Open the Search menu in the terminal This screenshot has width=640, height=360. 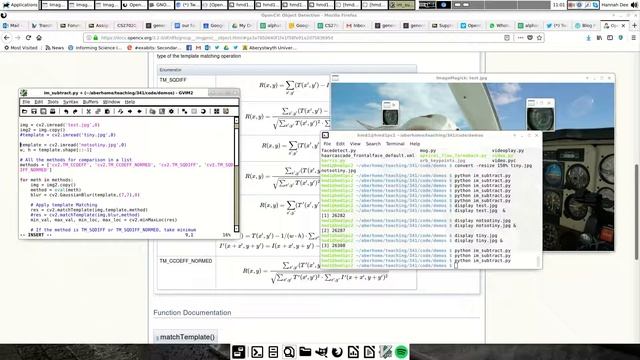[373, 144]
